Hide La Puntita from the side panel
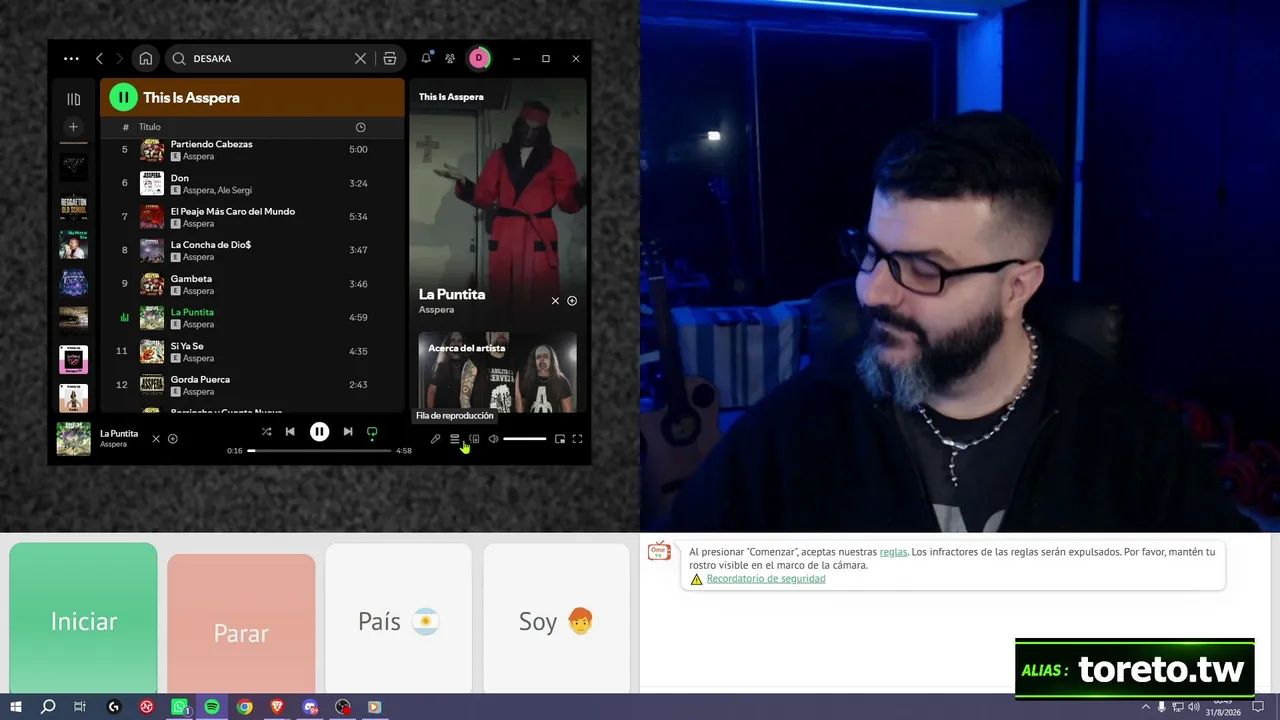1280x720 pixels. [555, 301]
